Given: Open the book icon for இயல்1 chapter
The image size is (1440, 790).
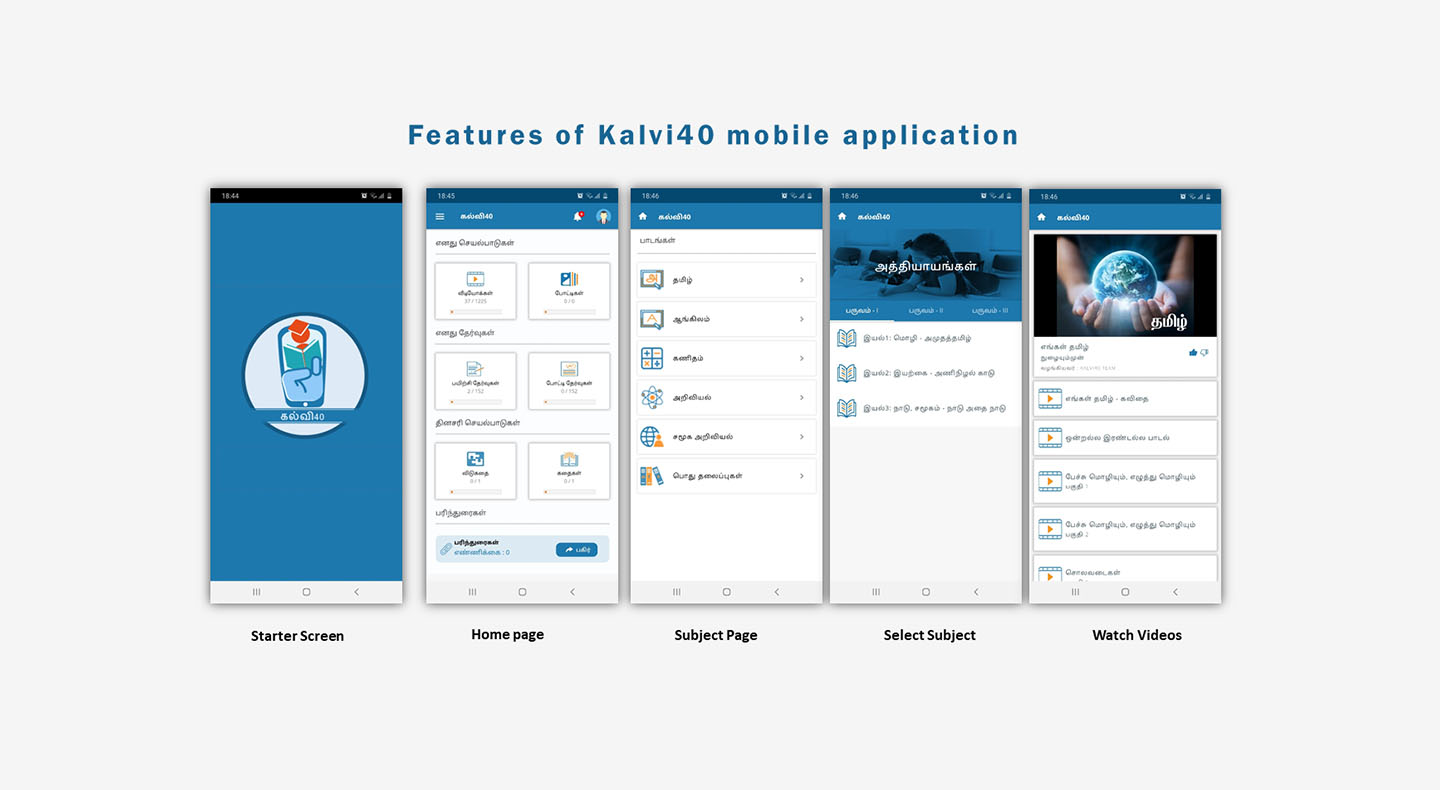Looking at the screenshot, I should click(x=847, y=338).
